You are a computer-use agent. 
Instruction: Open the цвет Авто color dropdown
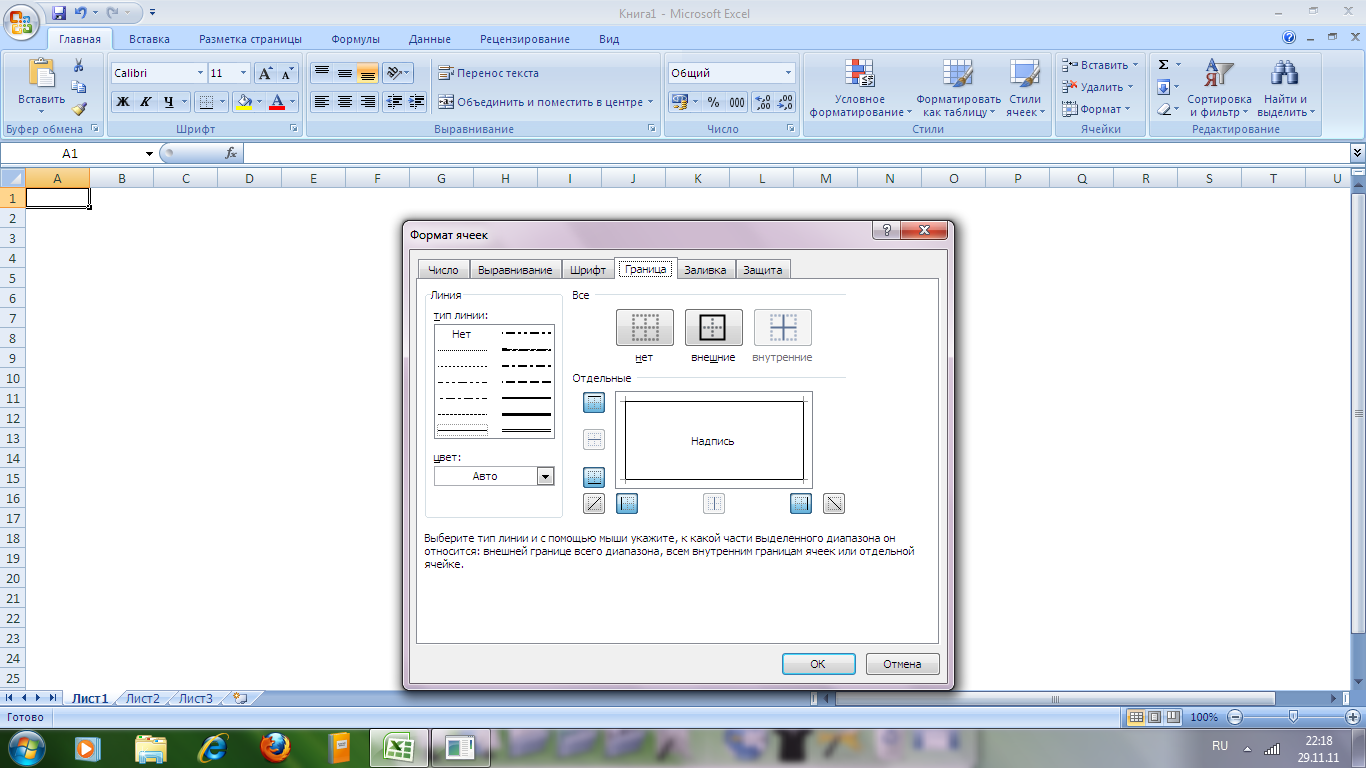click(545, 476)
